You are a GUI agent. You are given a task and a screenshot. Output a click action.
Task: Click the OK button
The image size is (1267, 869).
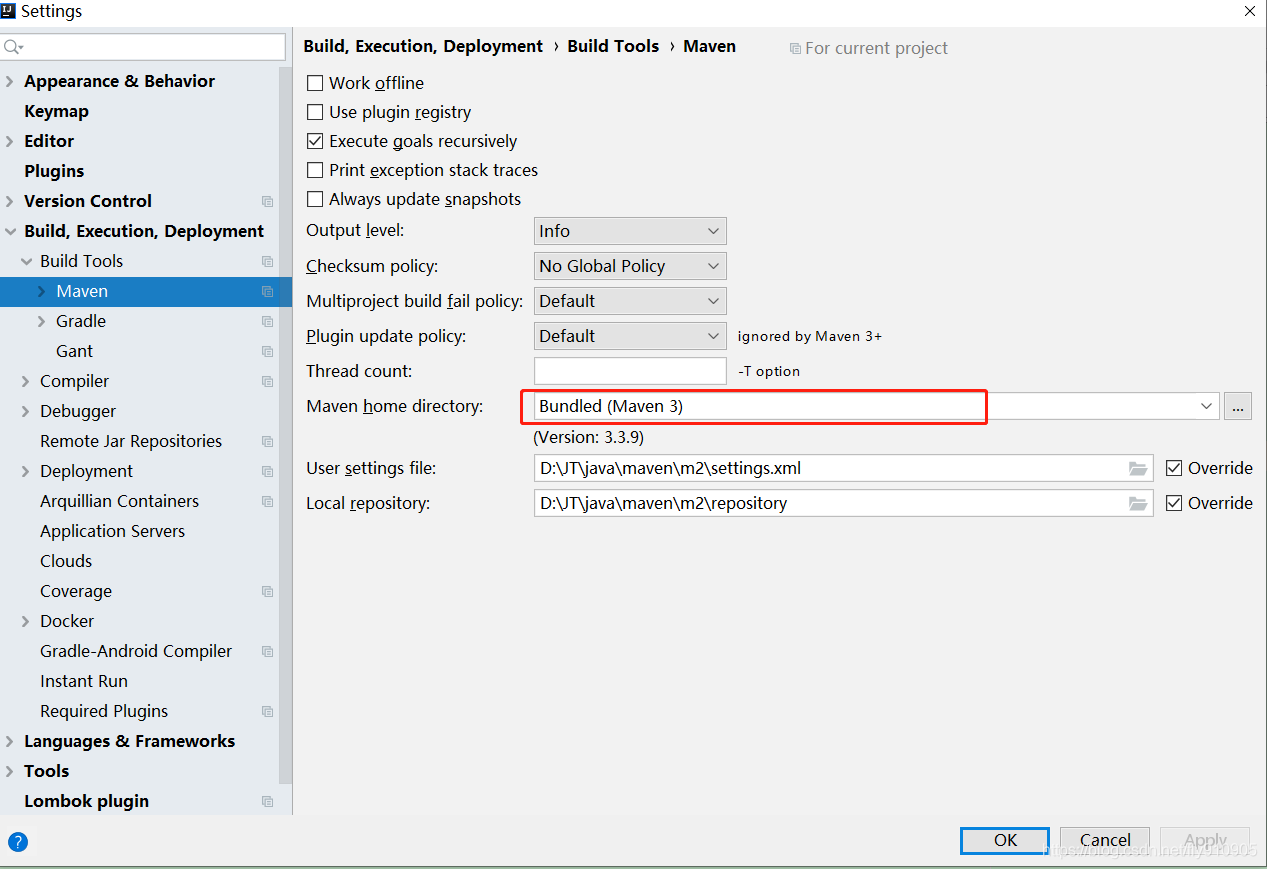1005,840
